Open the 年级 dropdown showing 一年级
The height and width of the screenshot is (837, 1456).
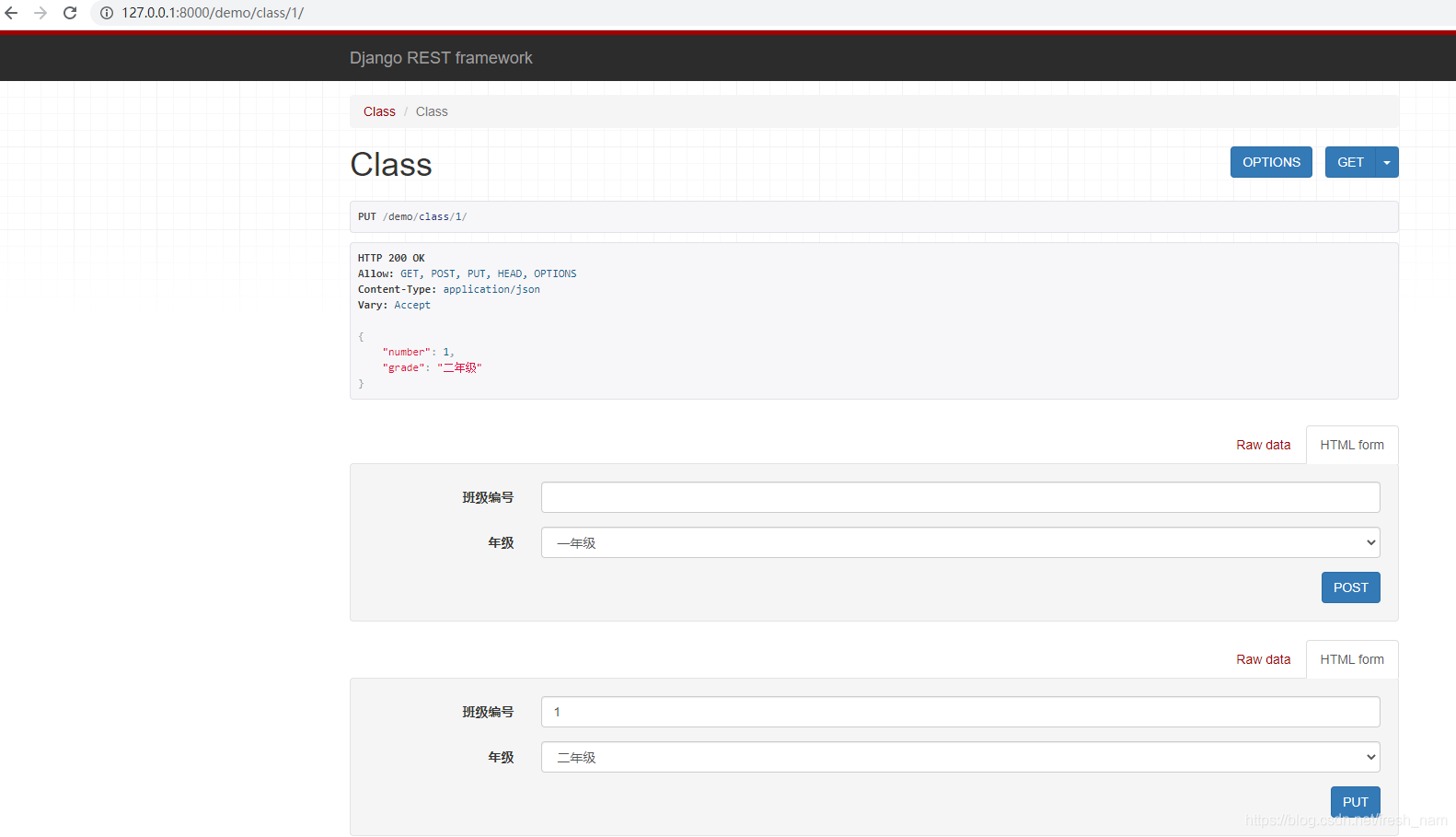(x=960, y=542)
